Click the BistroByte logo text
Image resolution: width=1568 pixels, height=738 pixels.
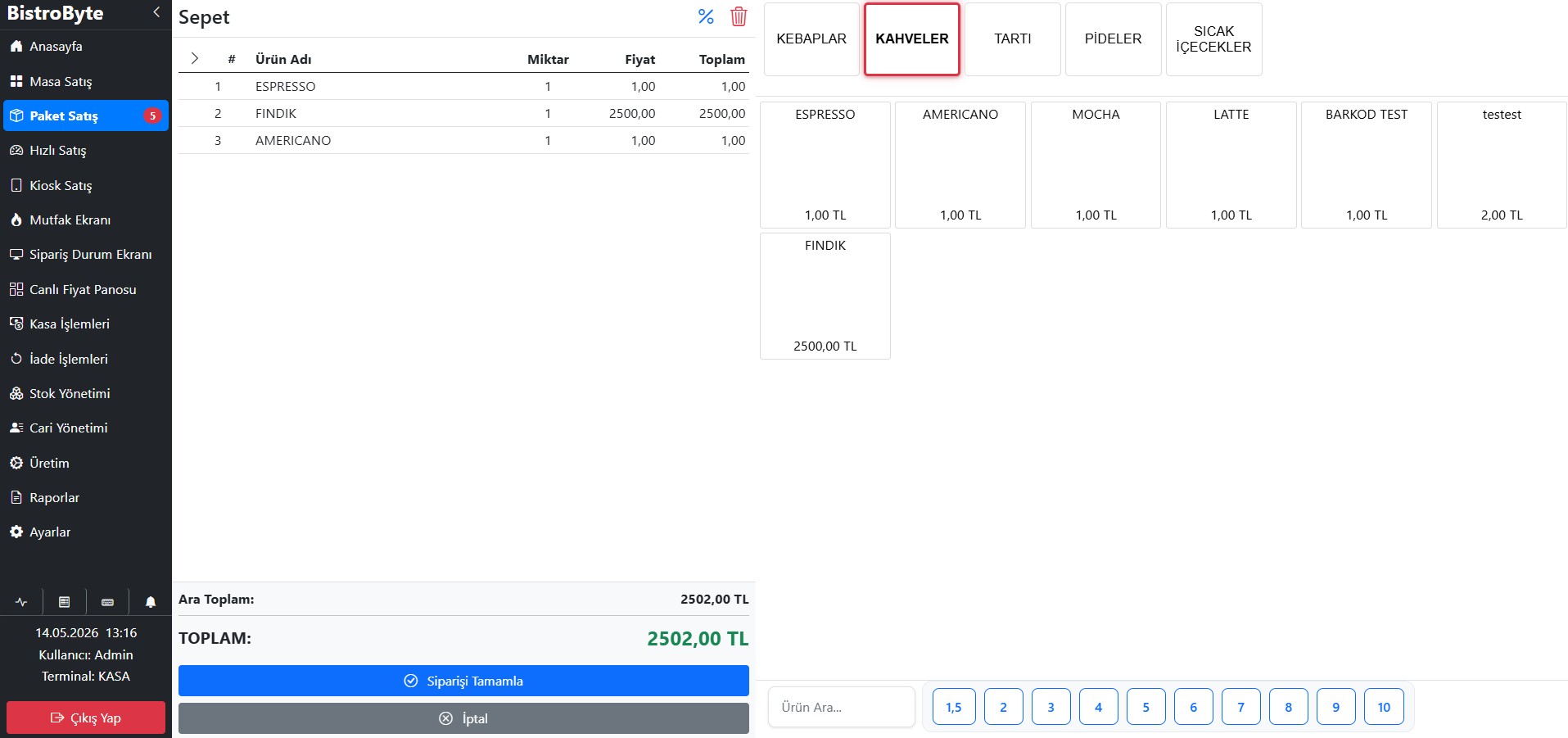coord(55,13)
